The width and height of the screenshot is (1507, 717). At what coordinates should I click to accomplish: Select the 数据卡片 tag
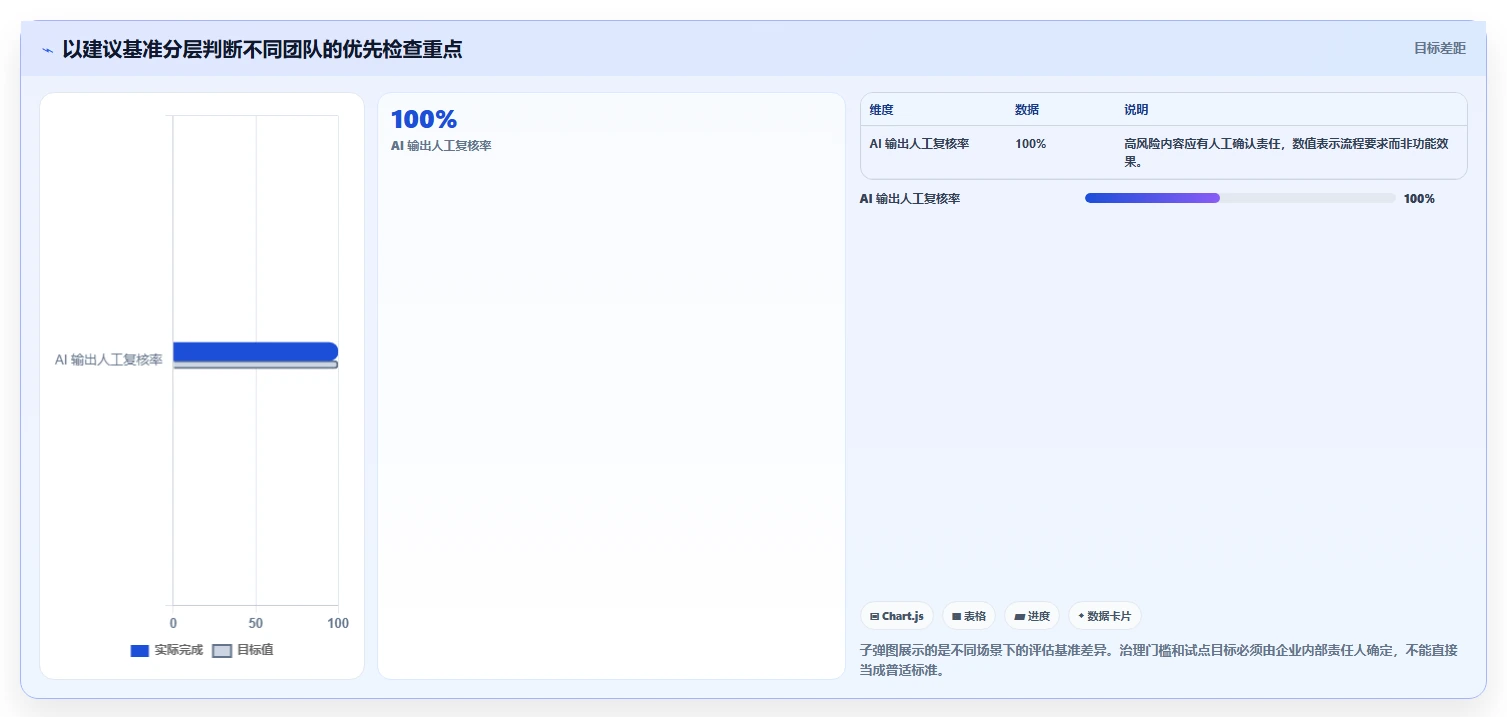pyautogui.click(x=1104, y=616)
